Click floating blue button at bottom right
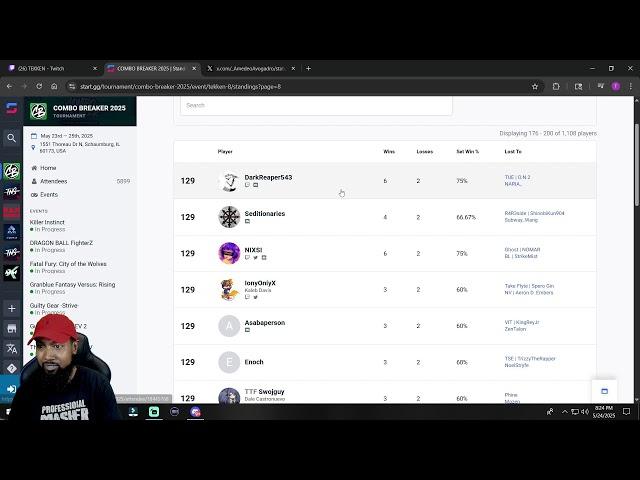Image resolution: width=640 pixels, height=480 pixels. tap(604, 391)
